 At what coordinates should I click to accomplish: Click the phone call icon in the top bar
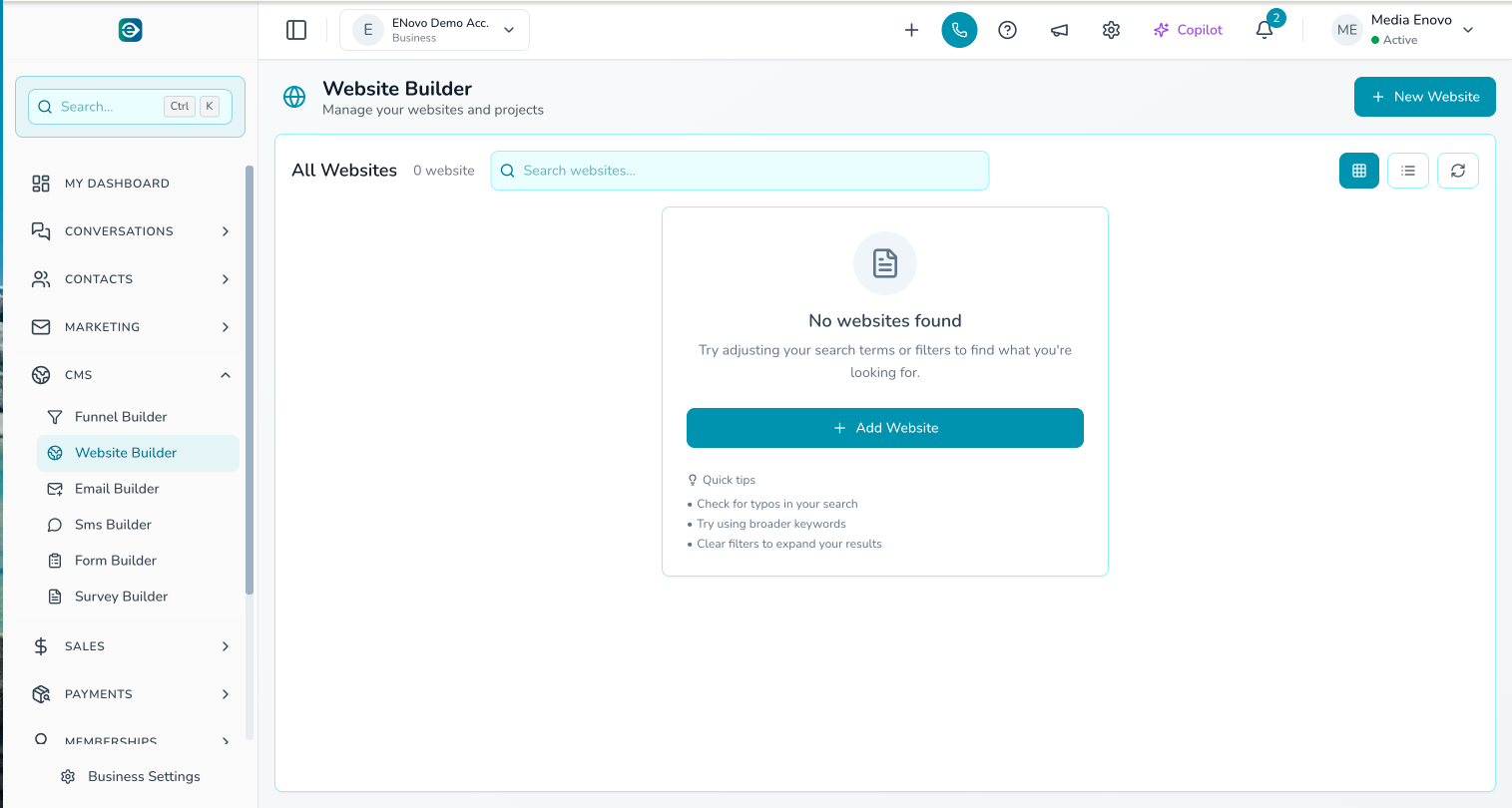pos(959,30)
